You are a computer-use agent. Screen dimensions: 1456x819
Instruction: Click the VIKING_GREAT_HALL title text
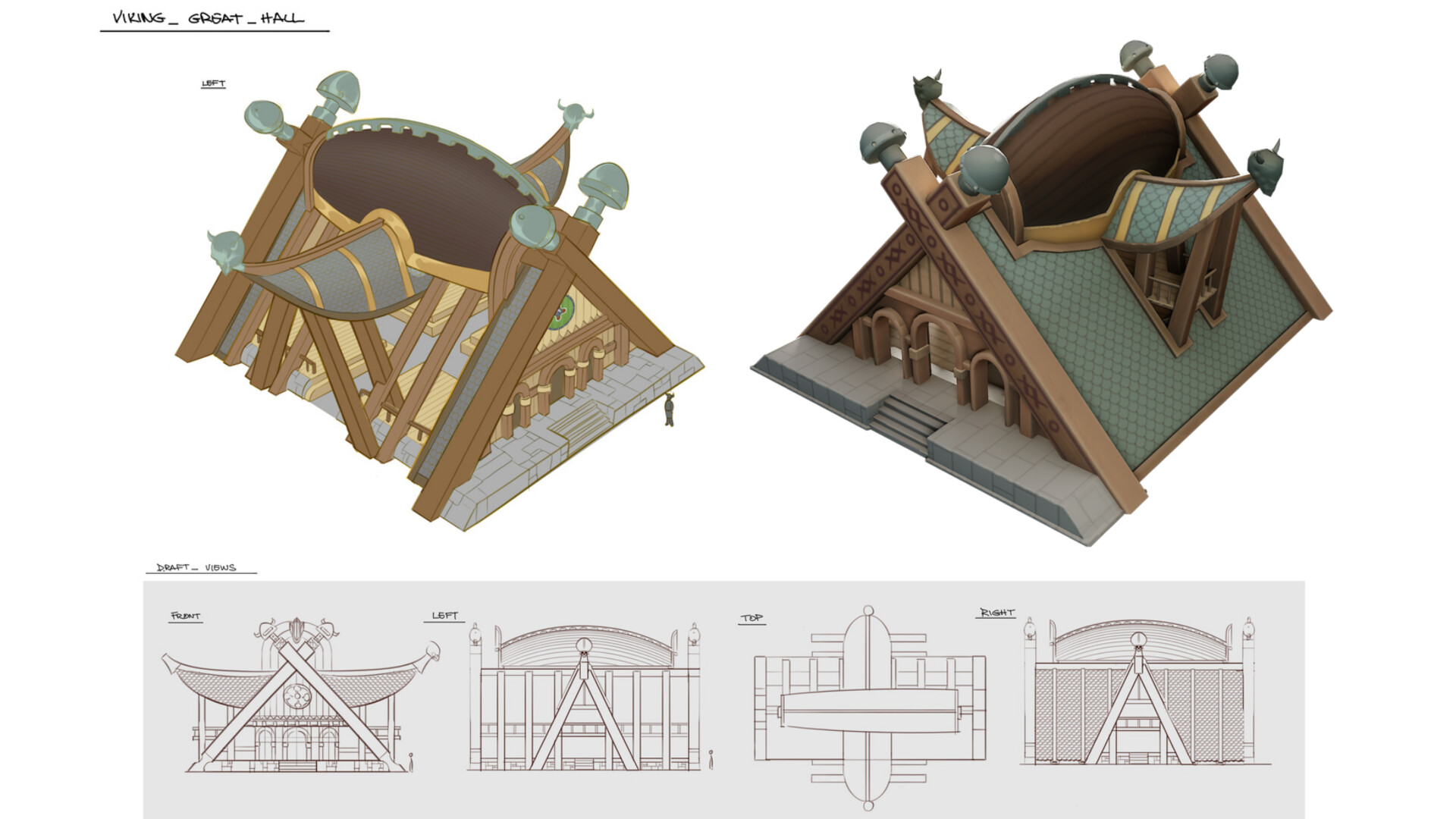209,18
